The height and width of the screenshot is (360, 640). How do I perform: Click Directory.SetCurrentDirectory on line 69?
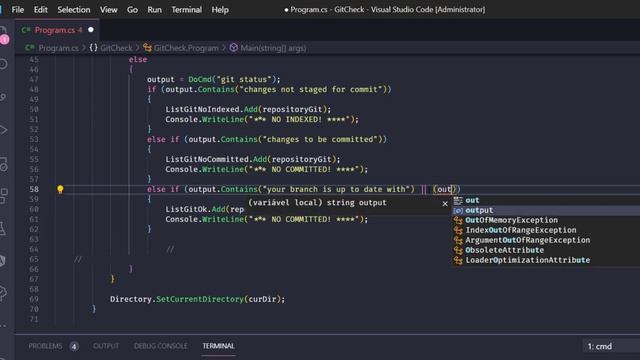pyautogui.click(x=177, y=299)
